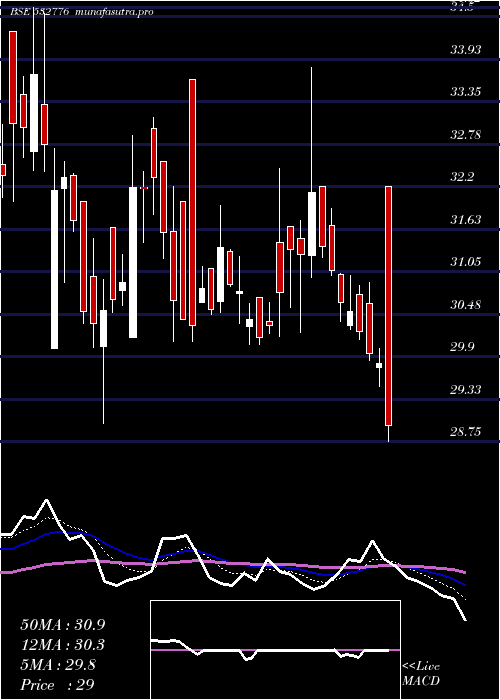The height and width of the screenshot is (700, 500).
Task: Click the 12MA : 30.3 value
Action: click(62, 645)
